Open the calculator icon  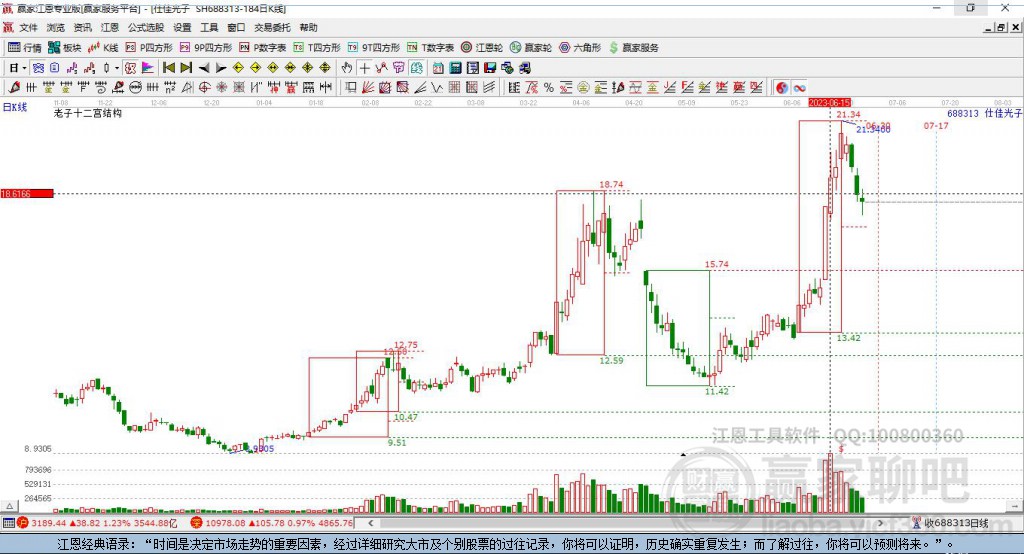tap(456, 68)
